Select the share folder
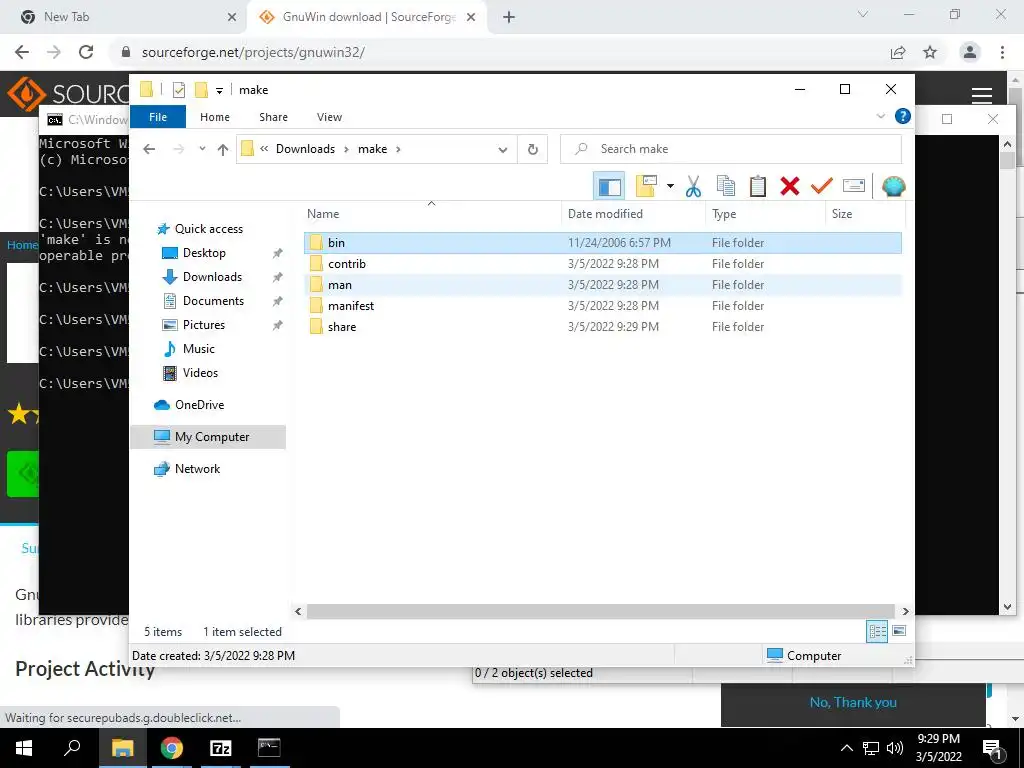Image resolution: width=1024 pixels, height=768 pixels. pyautogui.click(x=603, y=327)
